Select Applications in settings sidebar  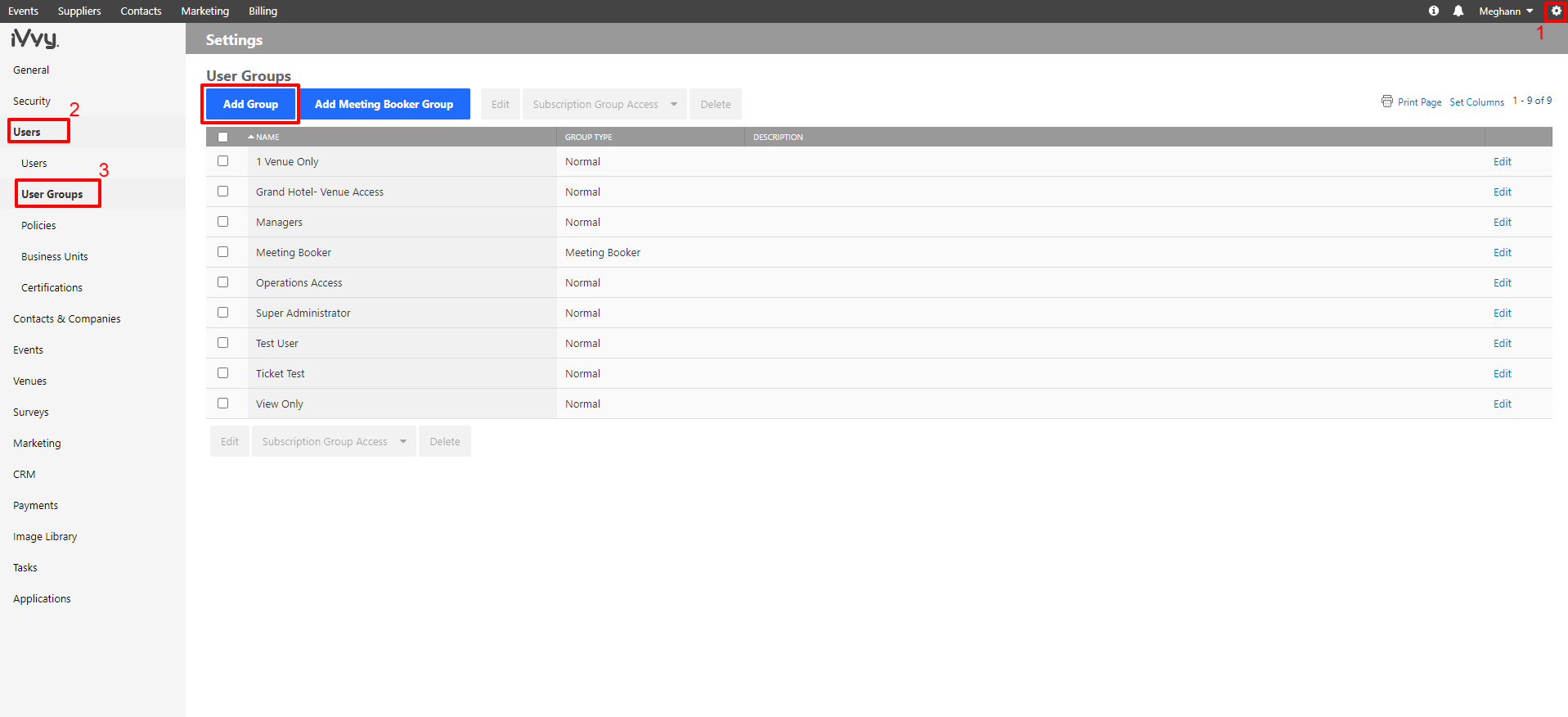tap(43, 599)
